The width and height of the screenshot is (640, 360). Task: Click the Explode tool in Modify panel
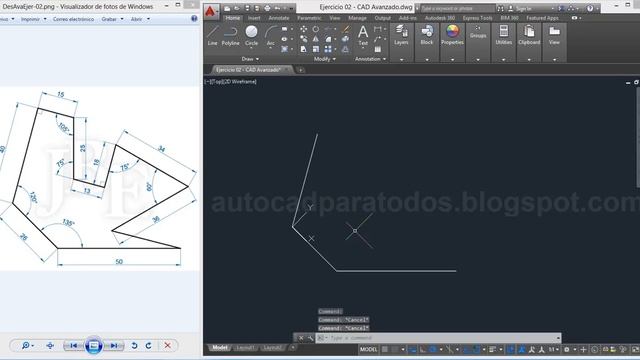(346, 39)
